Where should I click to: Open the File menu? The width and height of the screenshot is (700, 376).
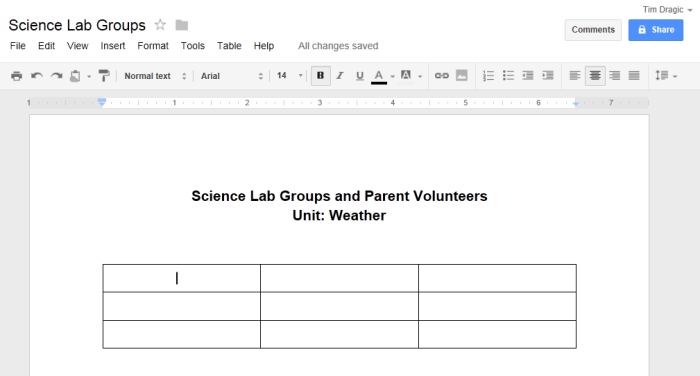click(x=18, y=46)
